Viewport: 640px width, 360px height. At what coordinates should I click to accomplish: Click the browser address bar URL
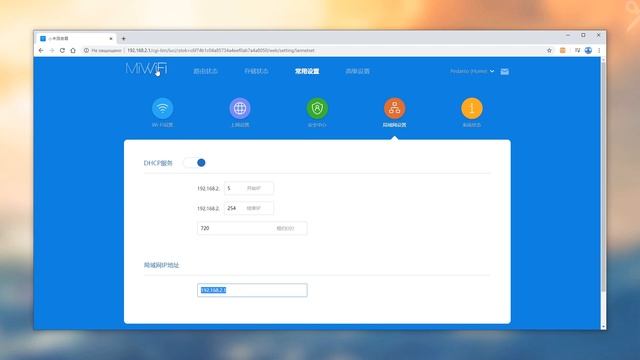[221, 51]
